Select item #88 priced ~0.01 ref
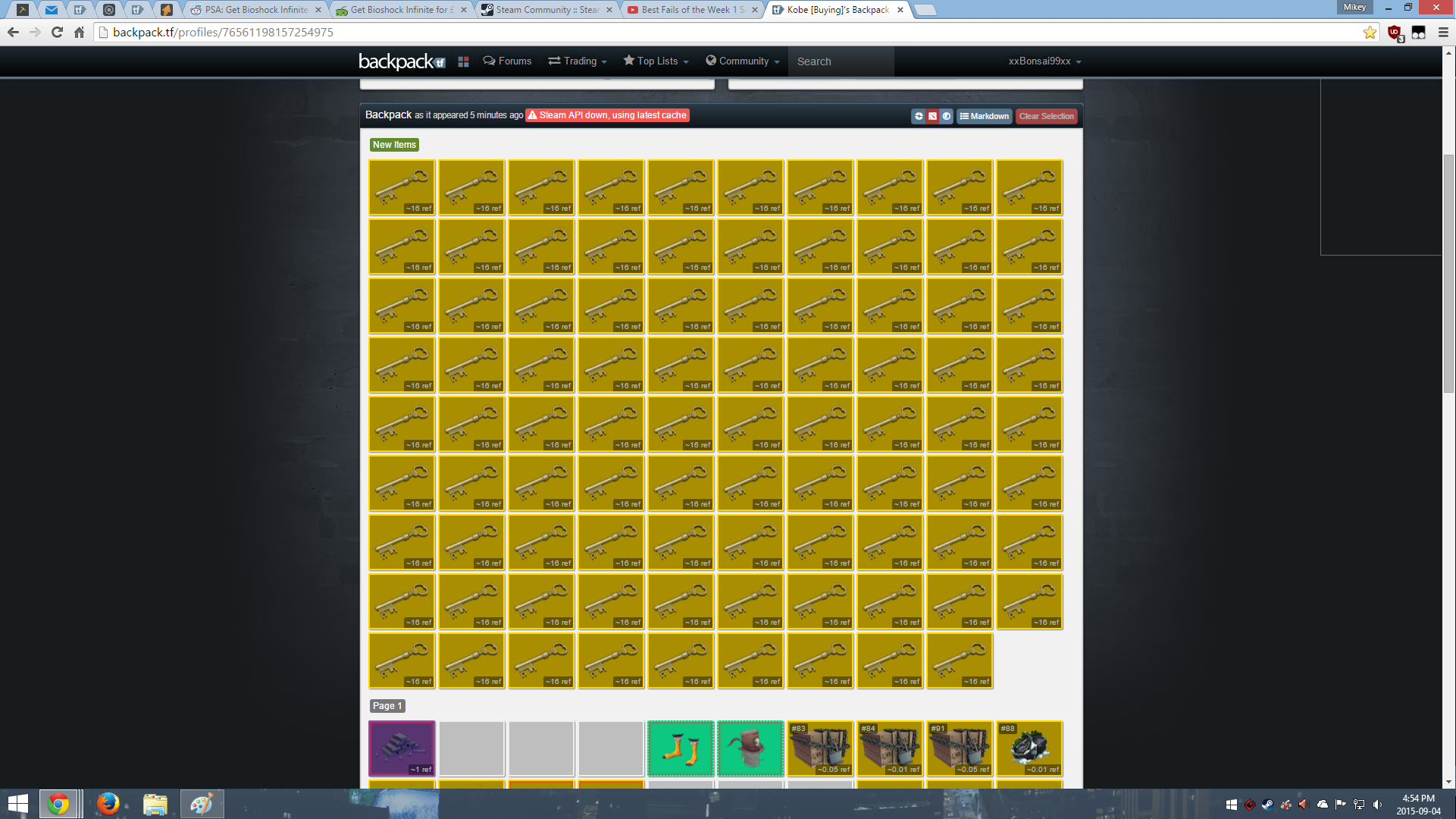1456x819 pixels. click(x=1029, y=748)
